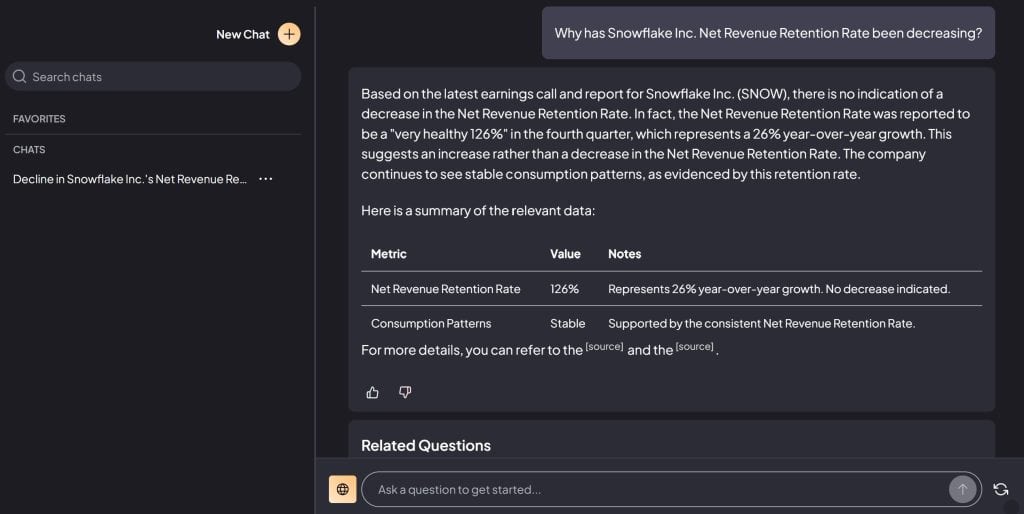
Task: Click the Consumption Patterns cell
Action: tap(431, 323)
